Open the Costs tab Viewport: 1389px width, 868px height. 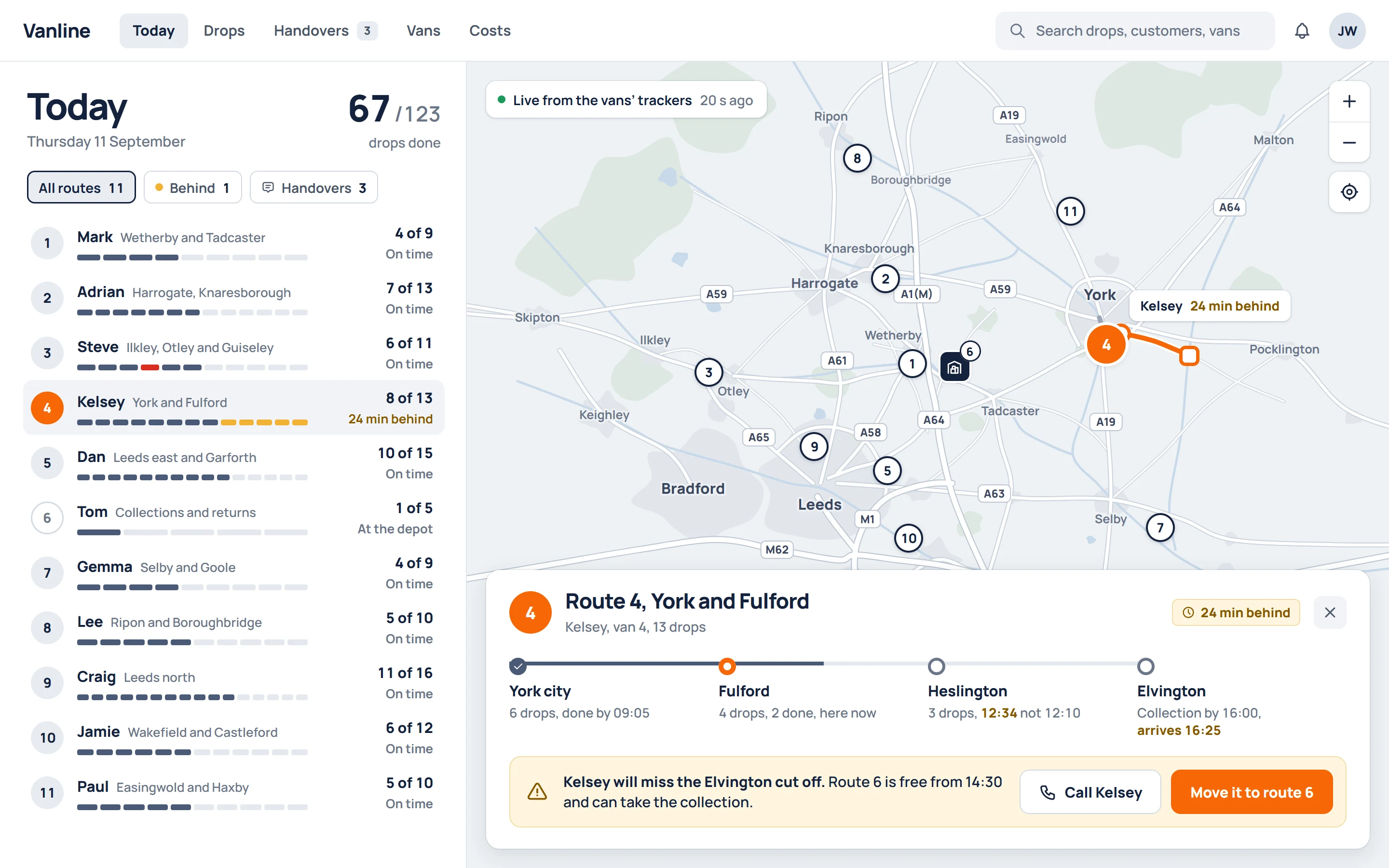pyautogui.click(x=490, y=31)
